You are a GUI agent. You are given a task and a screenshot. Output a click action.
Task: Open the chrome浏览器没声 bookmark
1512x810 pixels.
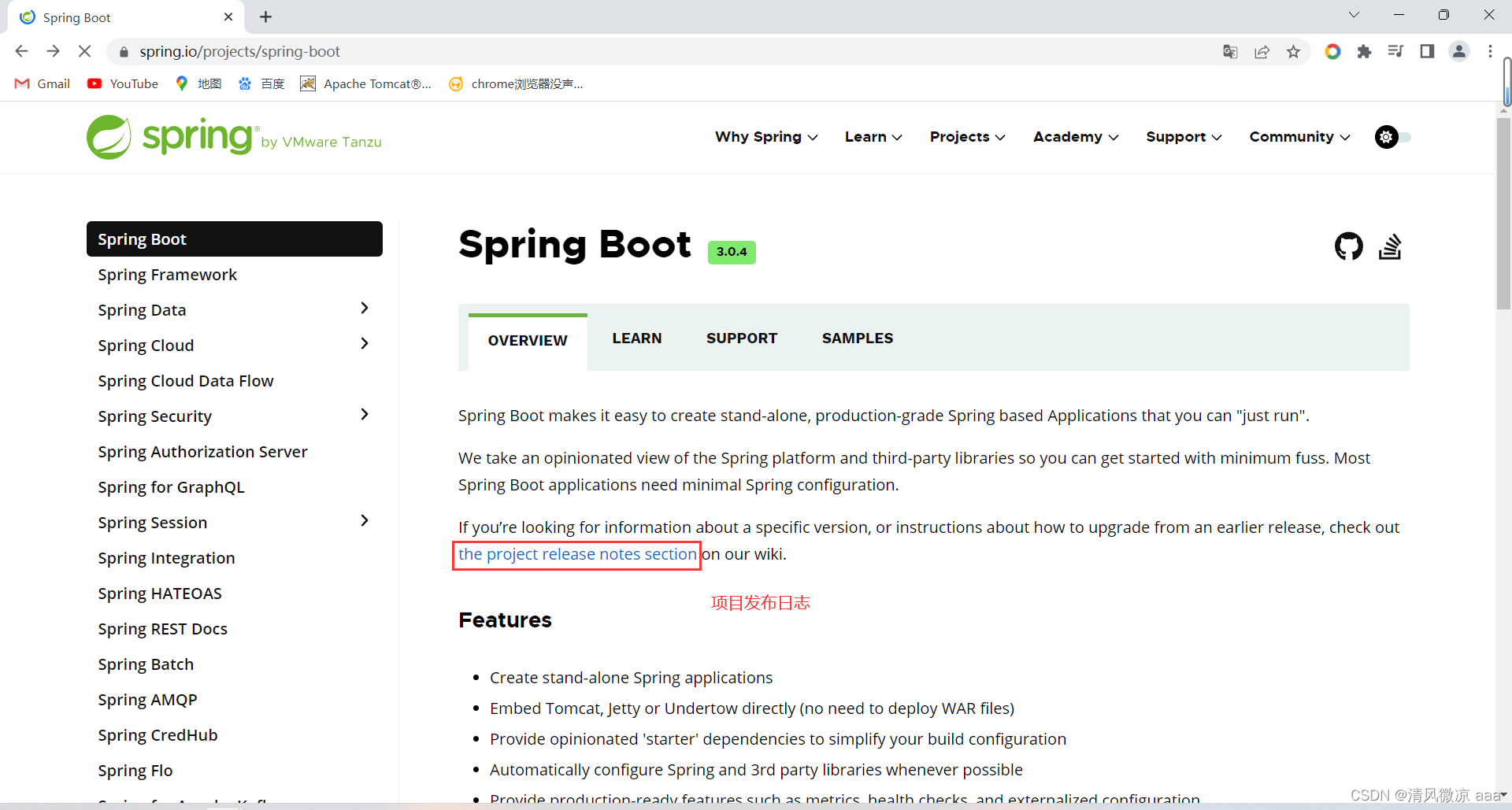point(516,83)
